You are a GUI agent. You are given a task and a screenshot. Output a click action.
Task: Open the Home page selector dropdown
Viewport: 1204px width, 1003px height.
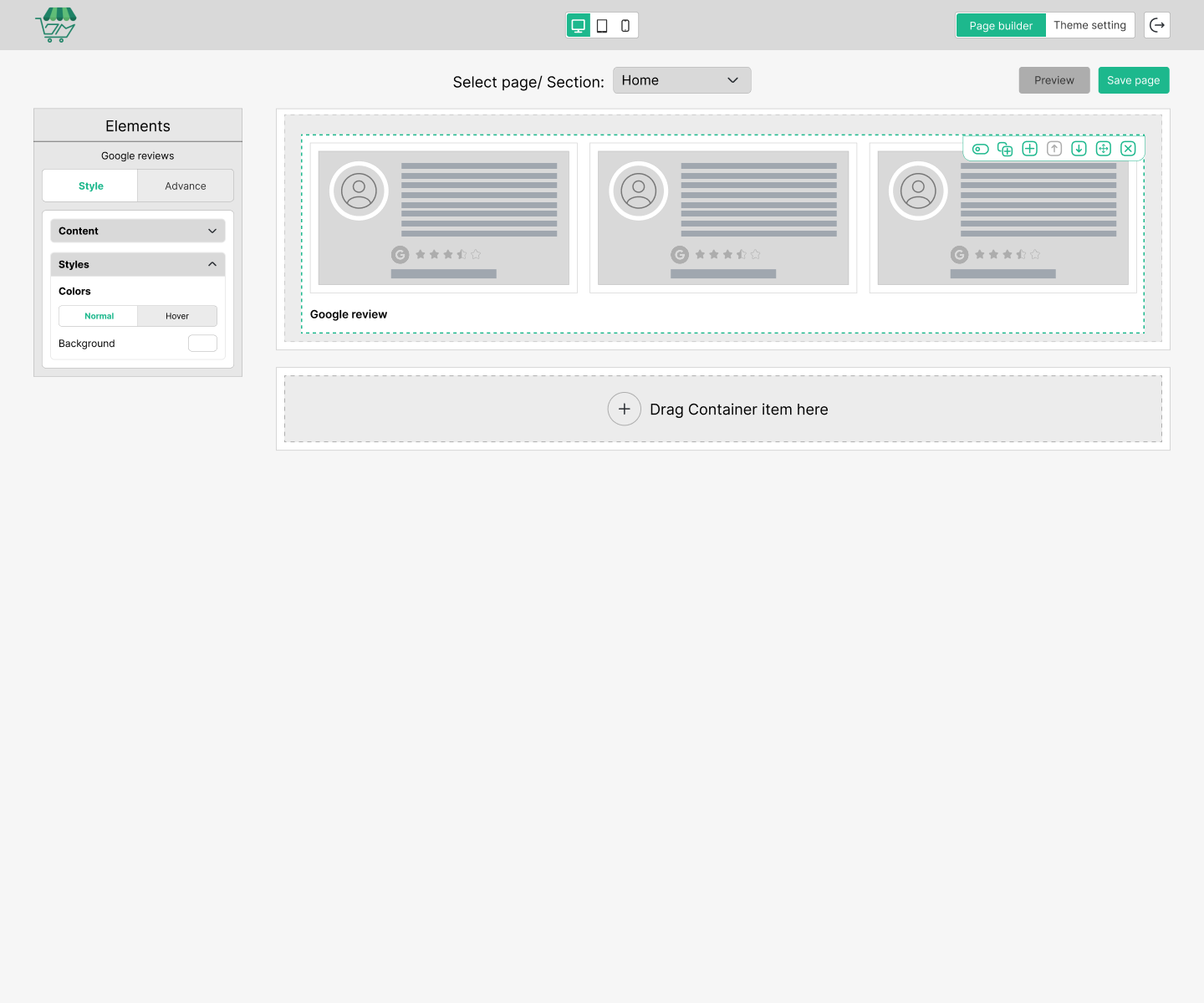pos(682,80)
